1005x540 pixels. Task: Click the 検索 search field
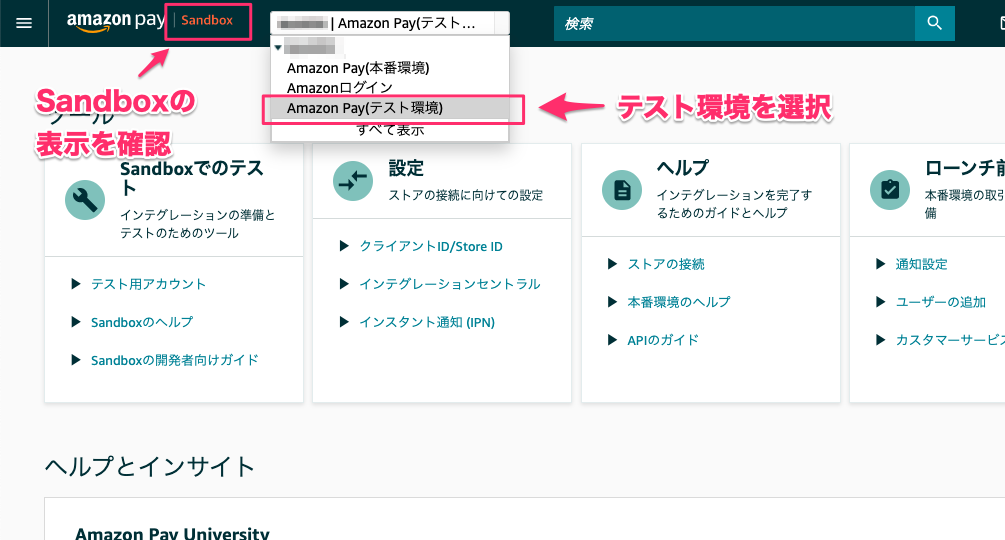(735, 23)
